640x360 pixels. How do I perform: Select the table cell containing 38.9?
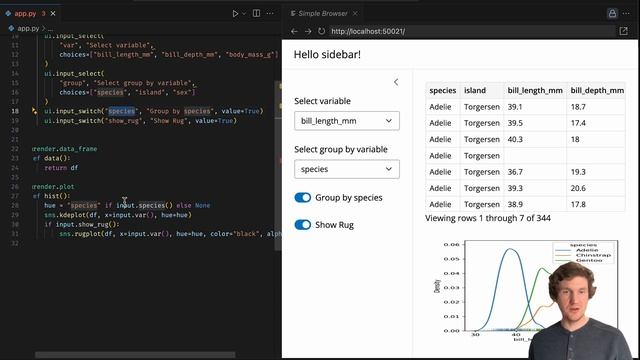pos(535,204)
